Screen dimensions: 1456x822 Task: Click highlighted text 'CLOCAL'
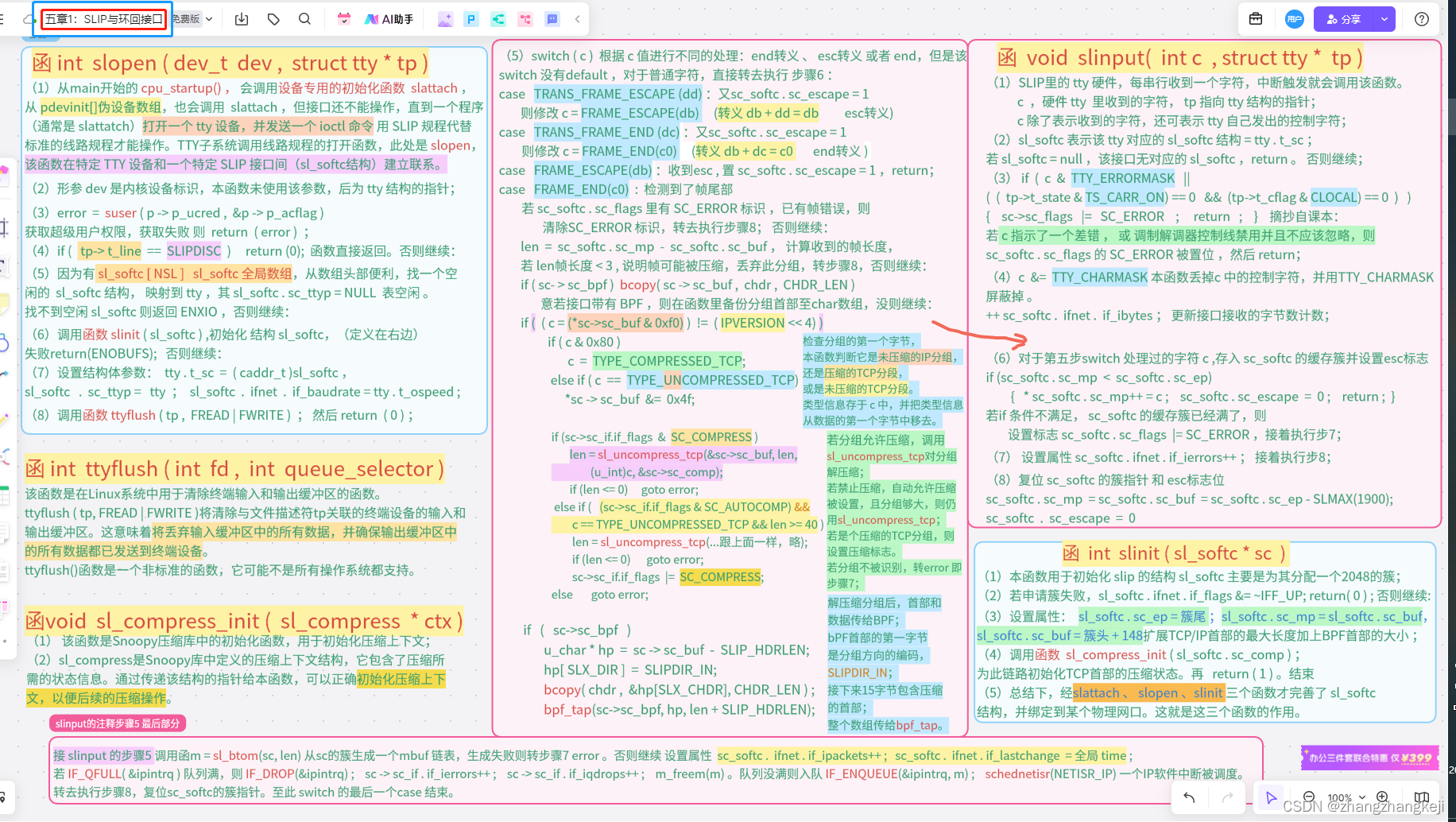pyautogui.click(x=1334, y=197)
